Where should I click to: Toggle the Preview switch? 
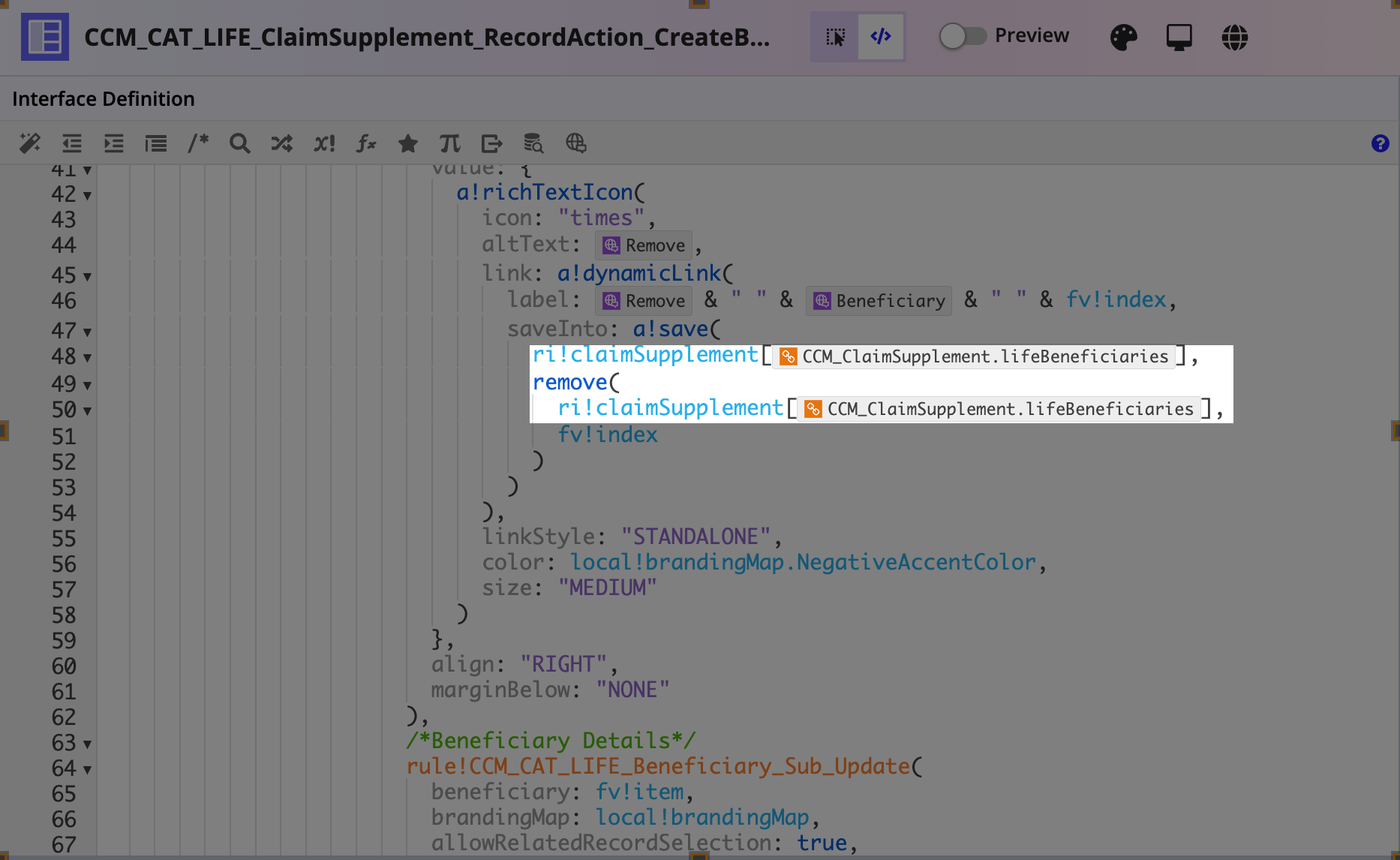coord(963,36)
